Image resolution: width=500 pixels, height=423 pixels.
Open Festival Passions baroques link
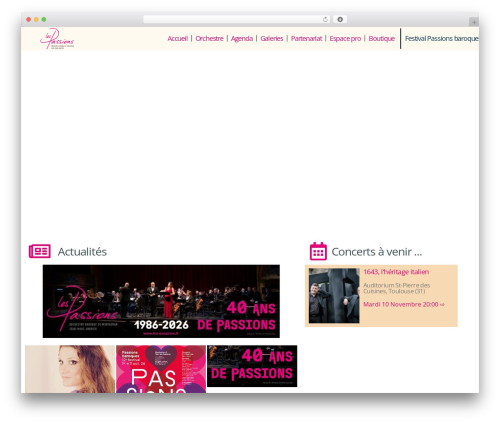click(x=442, y=39)
